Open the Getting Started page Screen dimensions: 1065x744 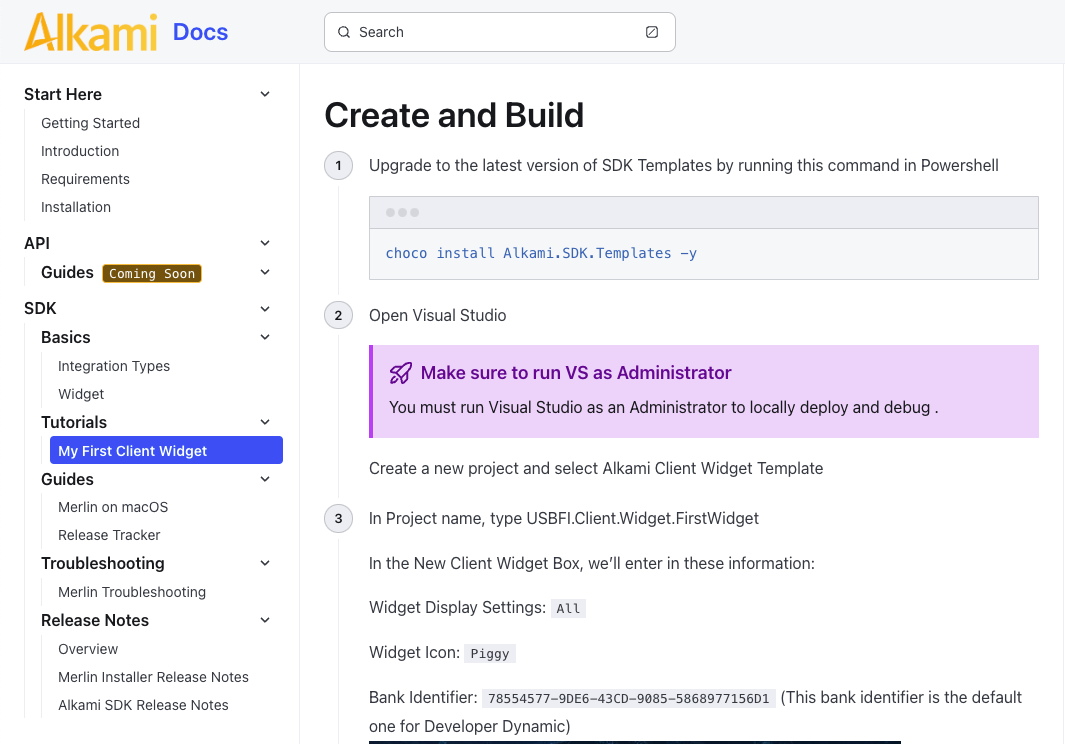click(x=90, y=123)
